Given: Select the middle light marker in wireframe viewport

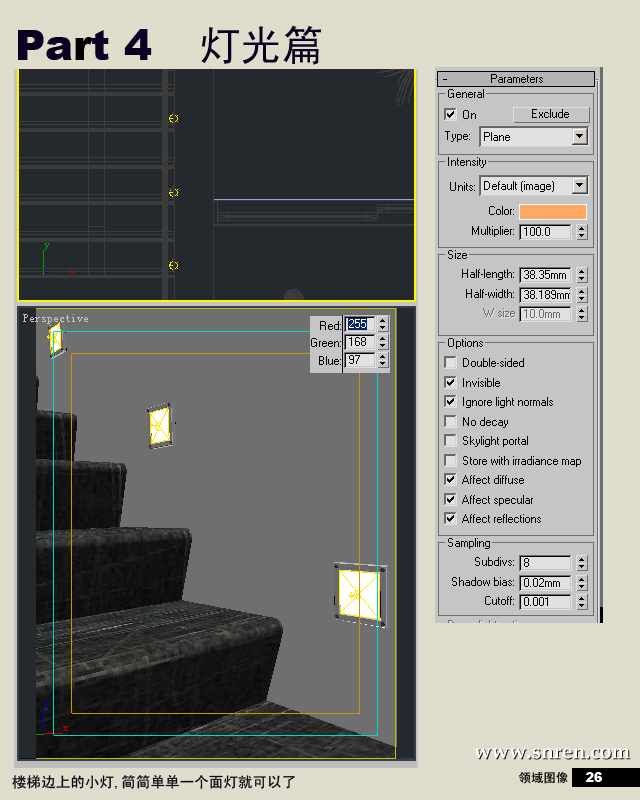Looking at the screenshot, I should pos(173,192).
